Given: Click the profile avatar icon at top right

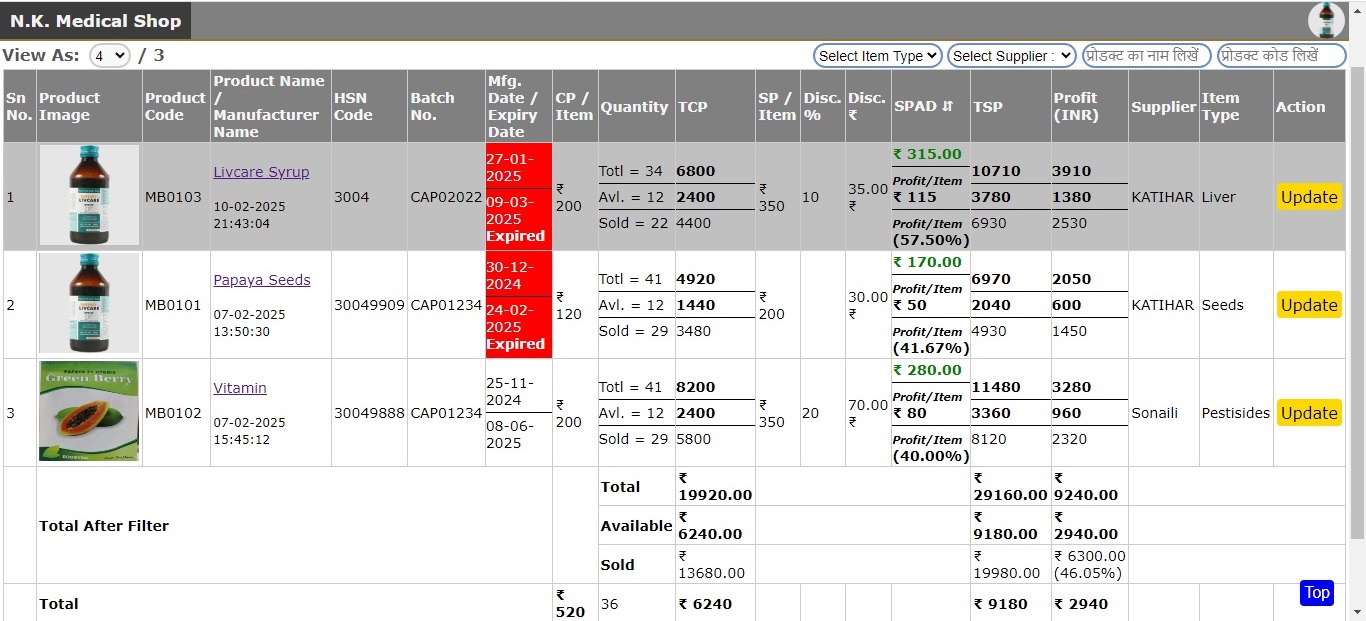Looking at the screenshot, I should pyautogui.click(x=1326, y=20).
